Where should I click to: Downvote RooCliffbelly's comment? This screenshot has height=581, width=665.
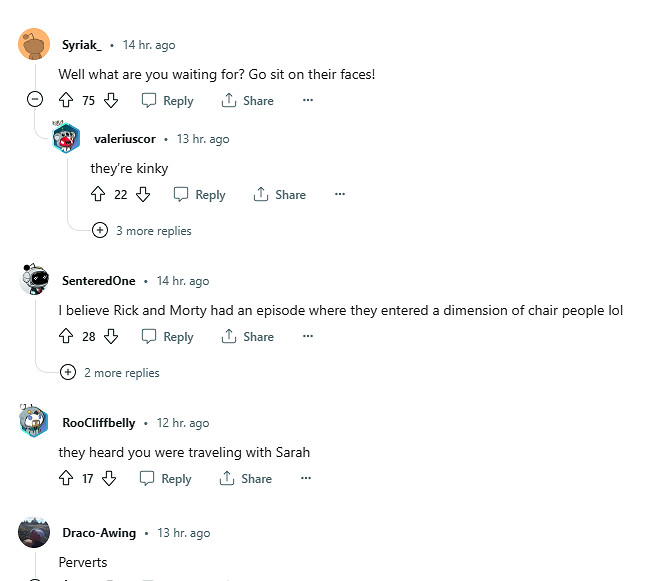109,478
